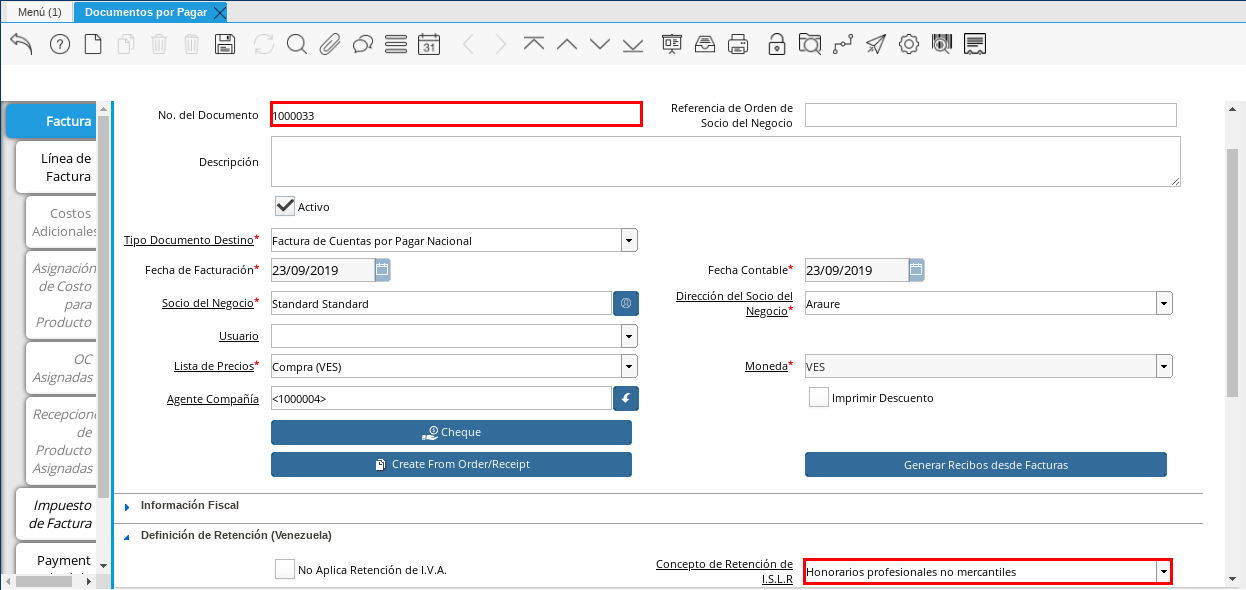Open the Usuario dropdown
The image size is (1246, 590).
coord(629,335)
